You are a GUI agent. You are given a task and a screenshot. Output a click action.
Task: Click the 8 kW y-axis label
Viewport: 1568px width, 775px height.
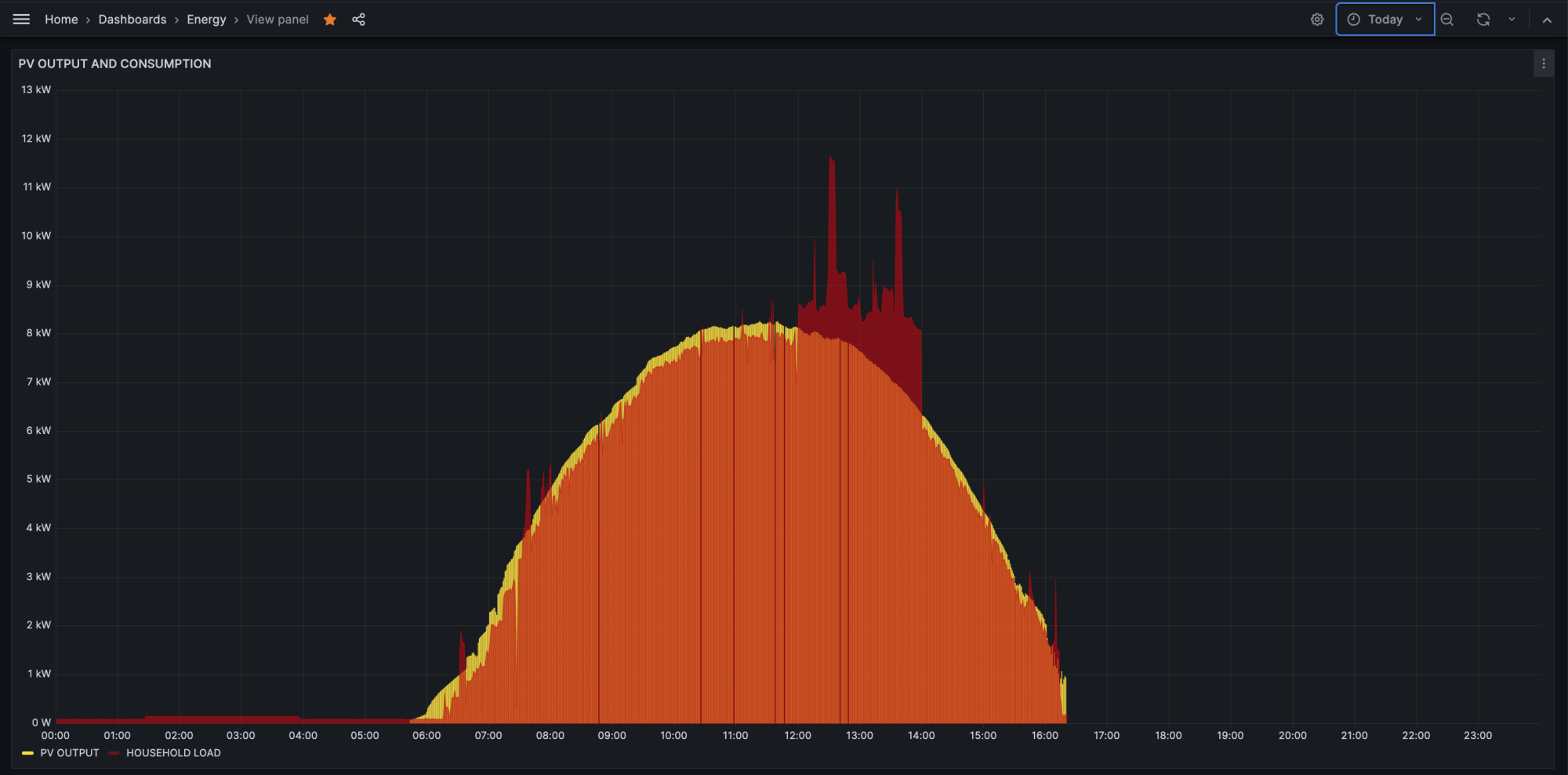coord(38,332)
